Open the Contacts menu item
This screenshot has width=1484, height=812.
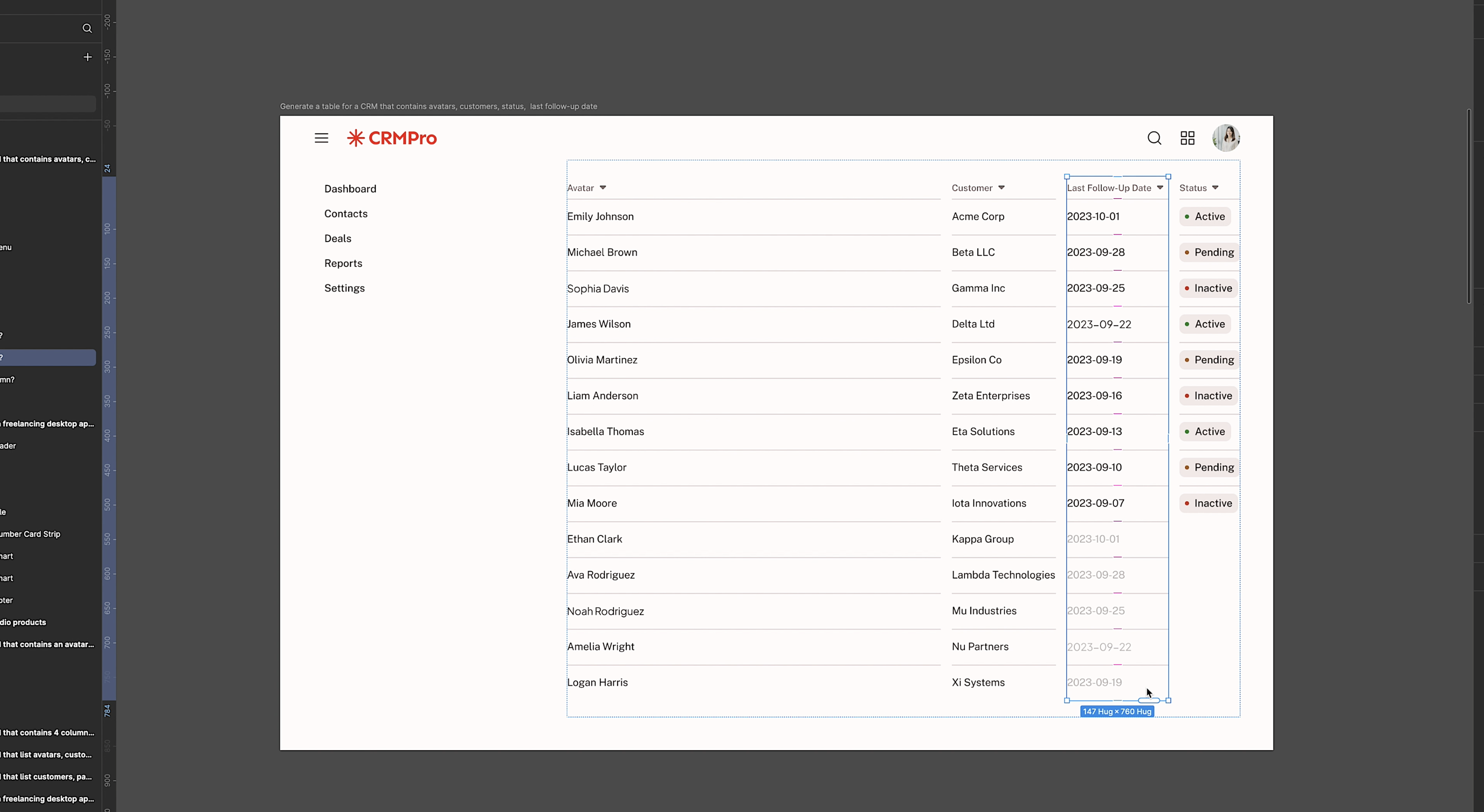[x=346, y=213]
